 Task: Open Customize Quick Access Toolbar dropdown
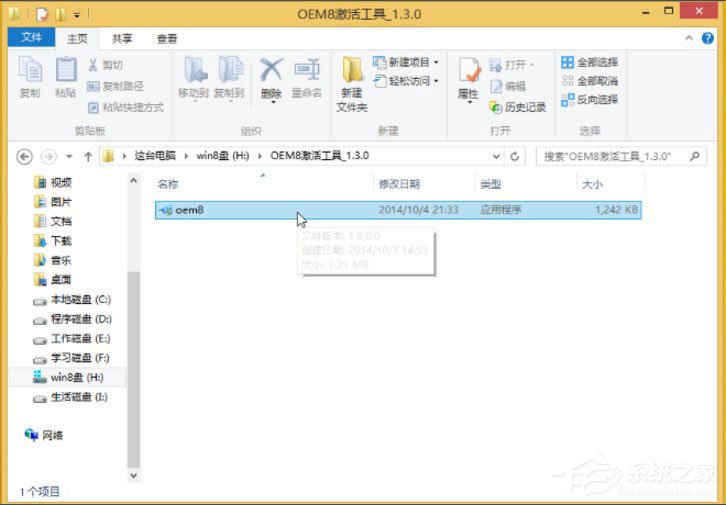77,15
